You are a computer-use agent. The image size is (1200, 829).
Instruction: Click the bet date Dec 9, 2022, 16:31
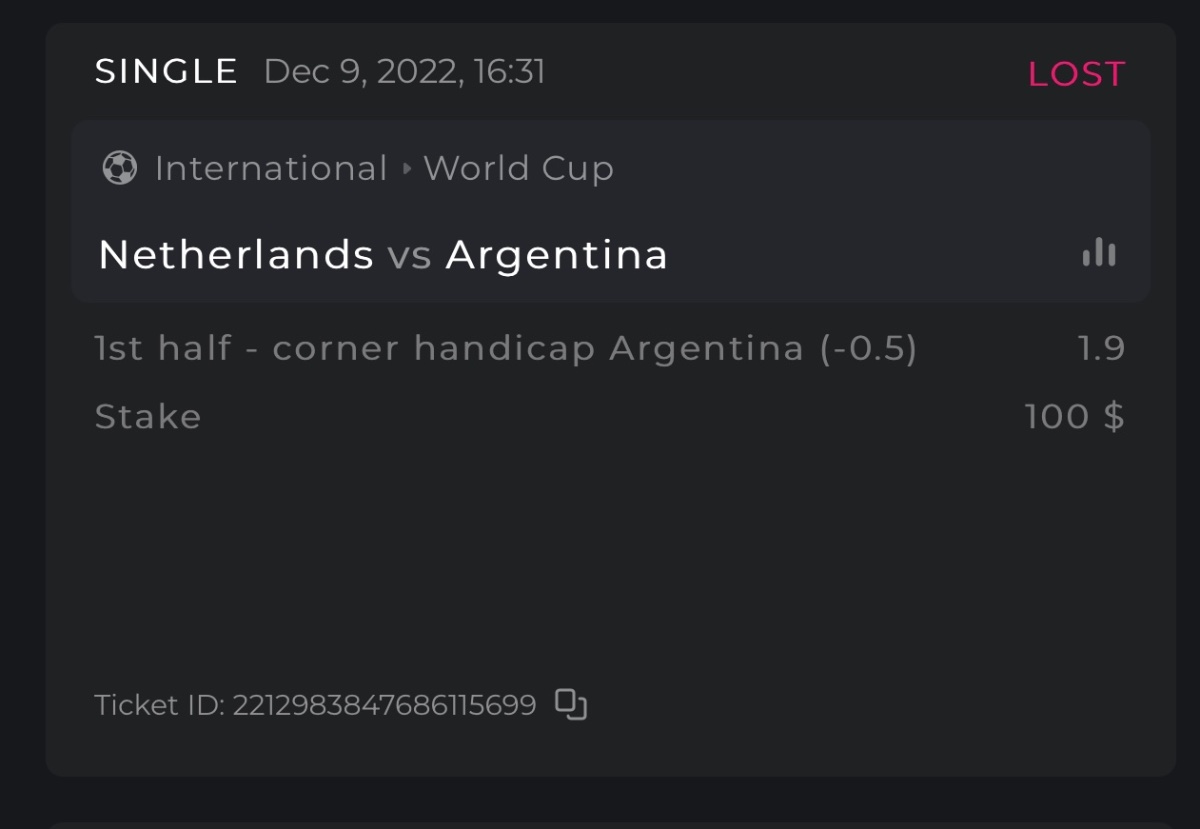405,72
